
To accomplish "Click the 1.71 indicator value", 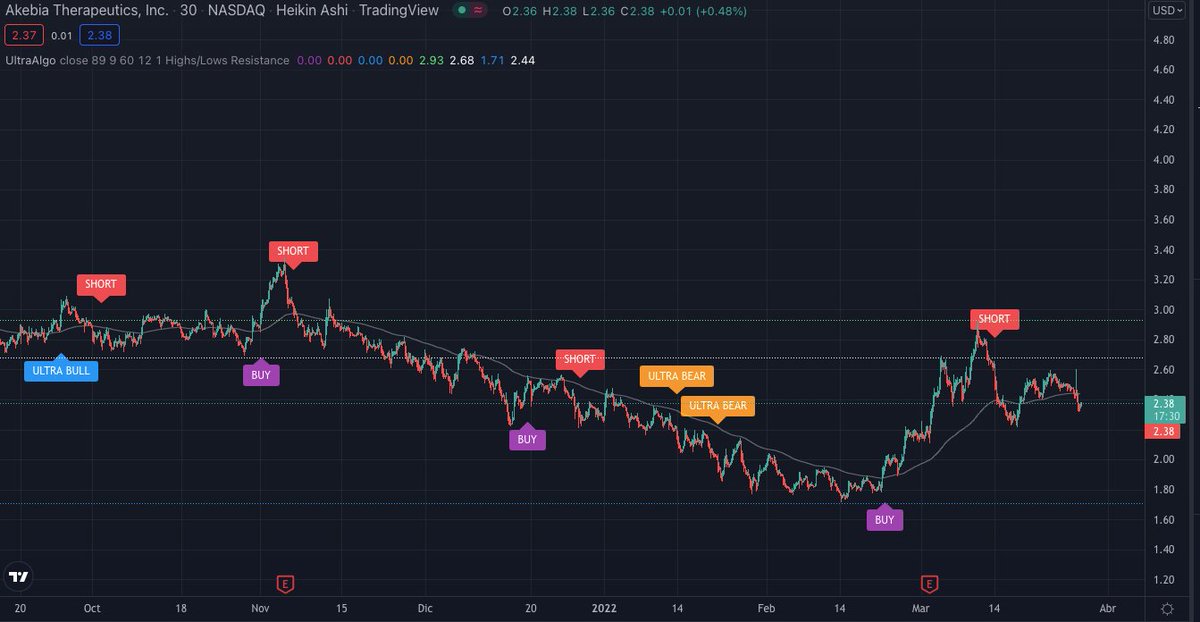I will (x=492, y=60).
